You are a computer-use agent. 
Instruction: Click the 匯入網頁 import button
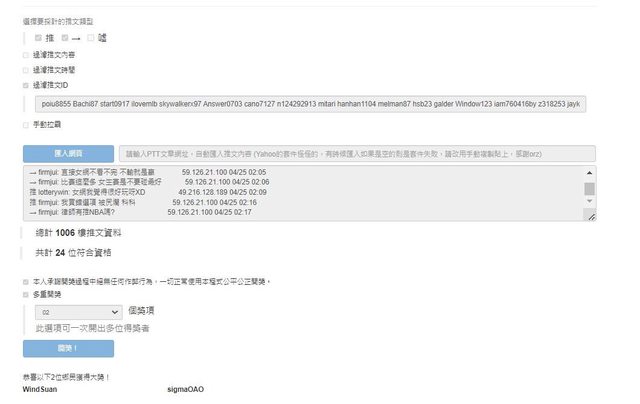(68, 154)
